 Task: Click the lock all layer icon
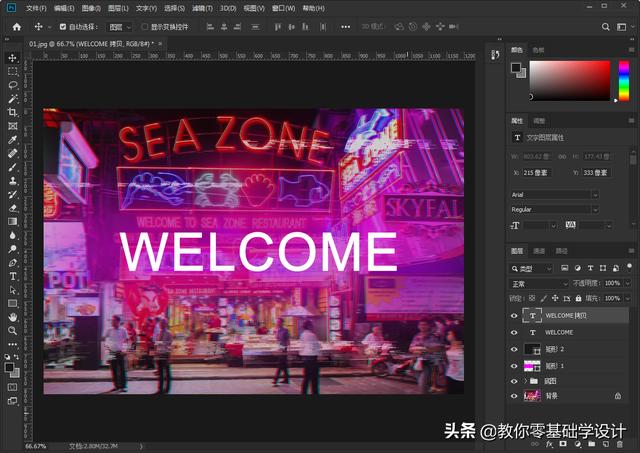pyautogui.click(x=578, y=298)
